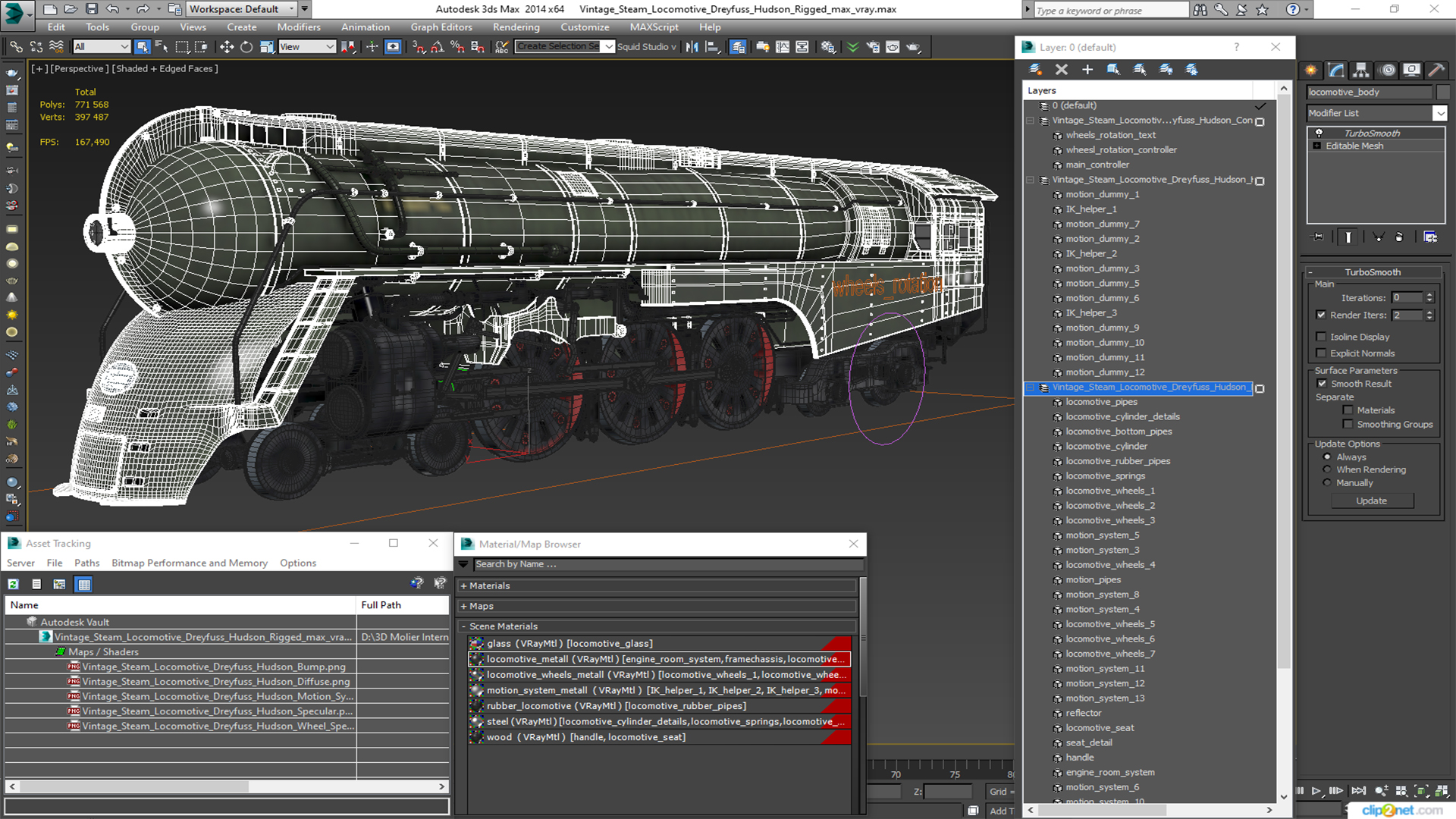
Task: Open the Hierarchy command panel tab
Action: [x=1361, y=70]
